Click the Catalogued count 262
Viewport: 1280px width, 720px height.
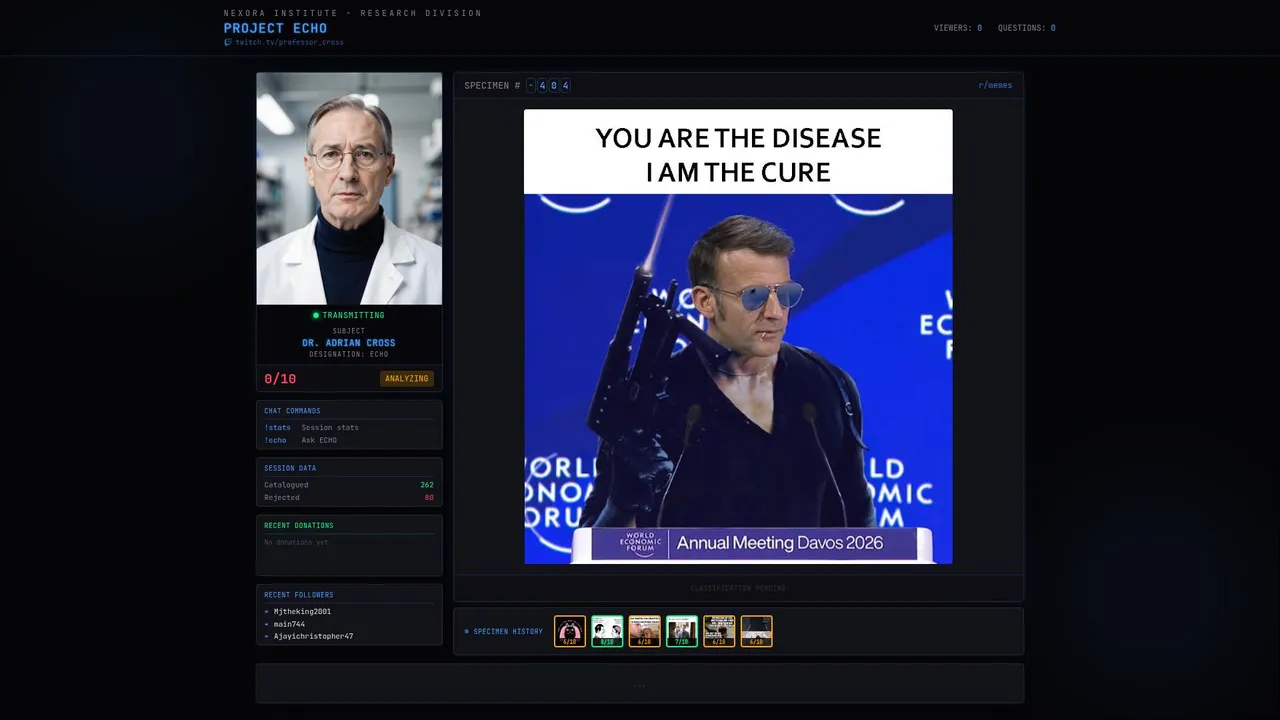click(427, 485)
